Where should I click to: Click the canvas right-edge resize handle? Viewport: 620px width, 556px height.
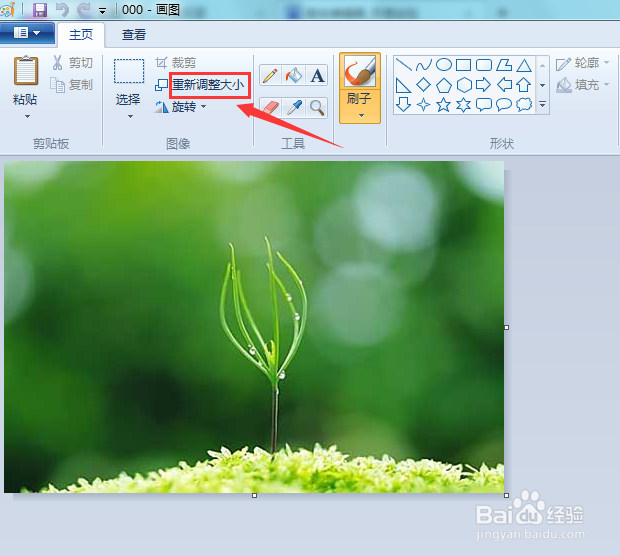click(x=507, y=327)
